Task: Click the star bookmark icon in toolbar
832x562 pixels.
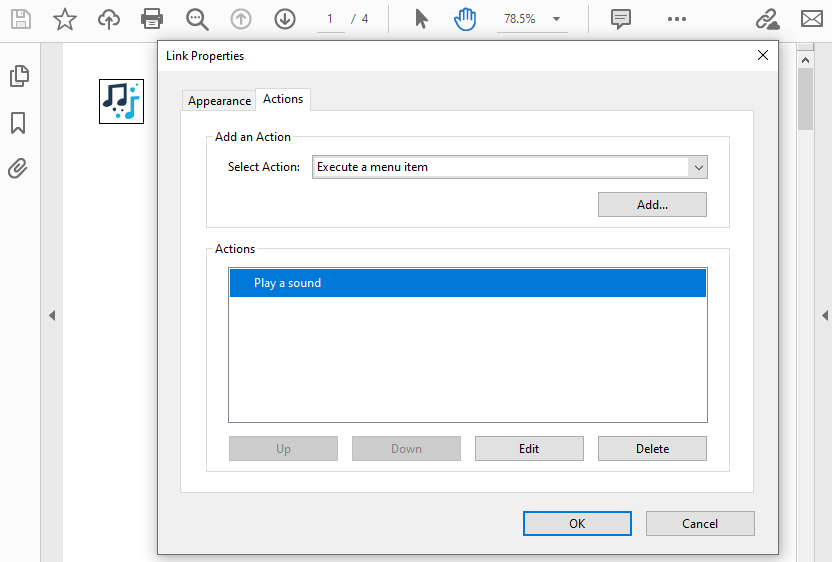Action: pyautogui.click(x=65, y=19)
